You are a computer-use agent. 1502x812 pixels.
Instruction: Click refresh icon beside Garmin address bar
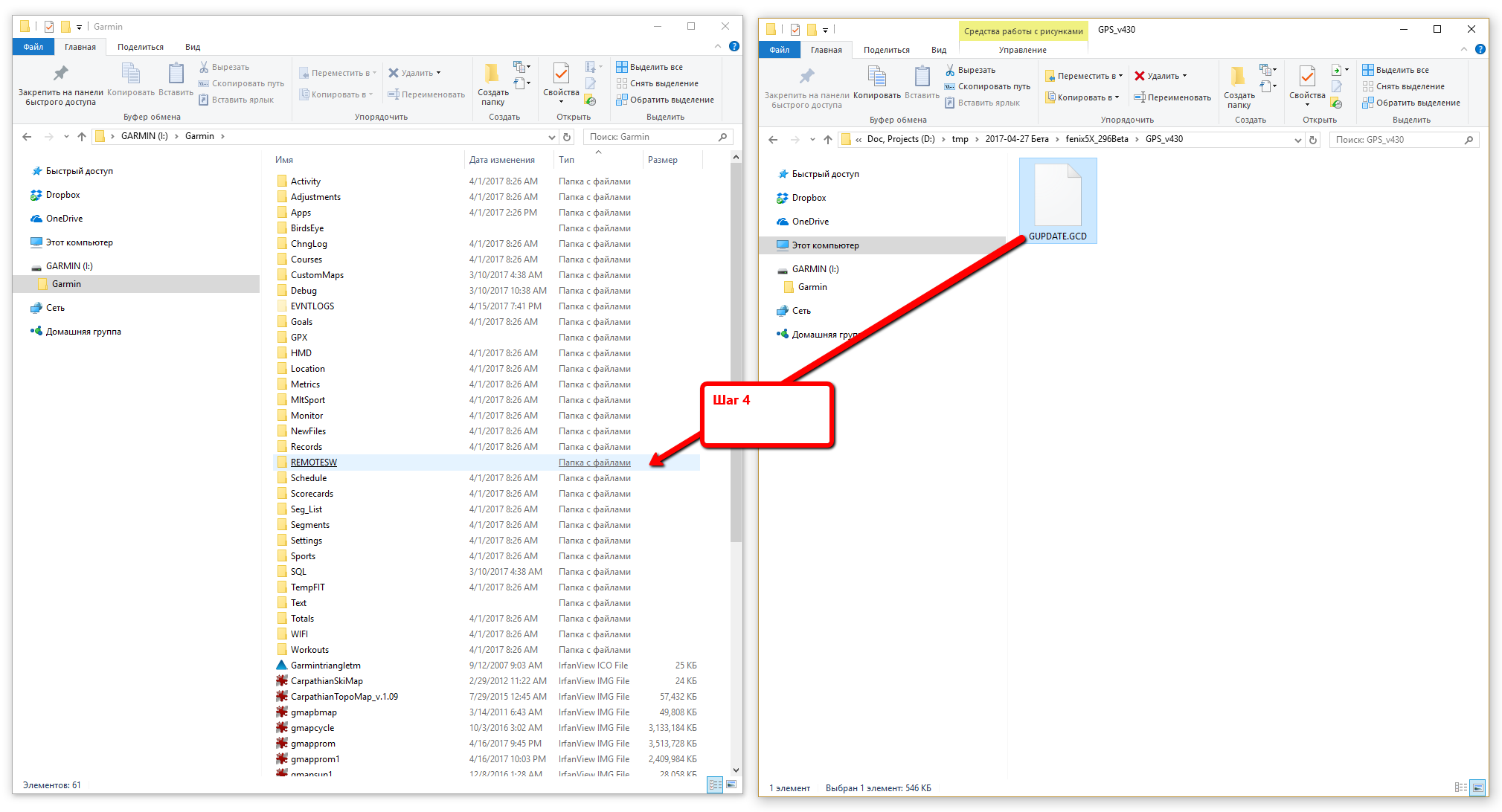(567, 137)
